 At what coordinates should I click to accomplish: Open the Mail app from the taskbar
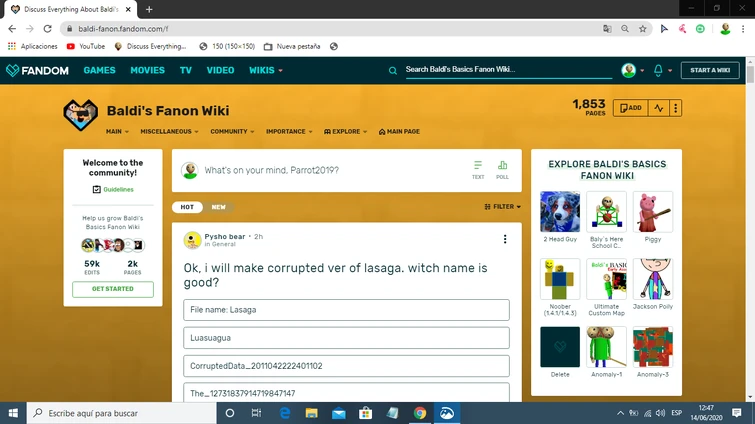338,413
